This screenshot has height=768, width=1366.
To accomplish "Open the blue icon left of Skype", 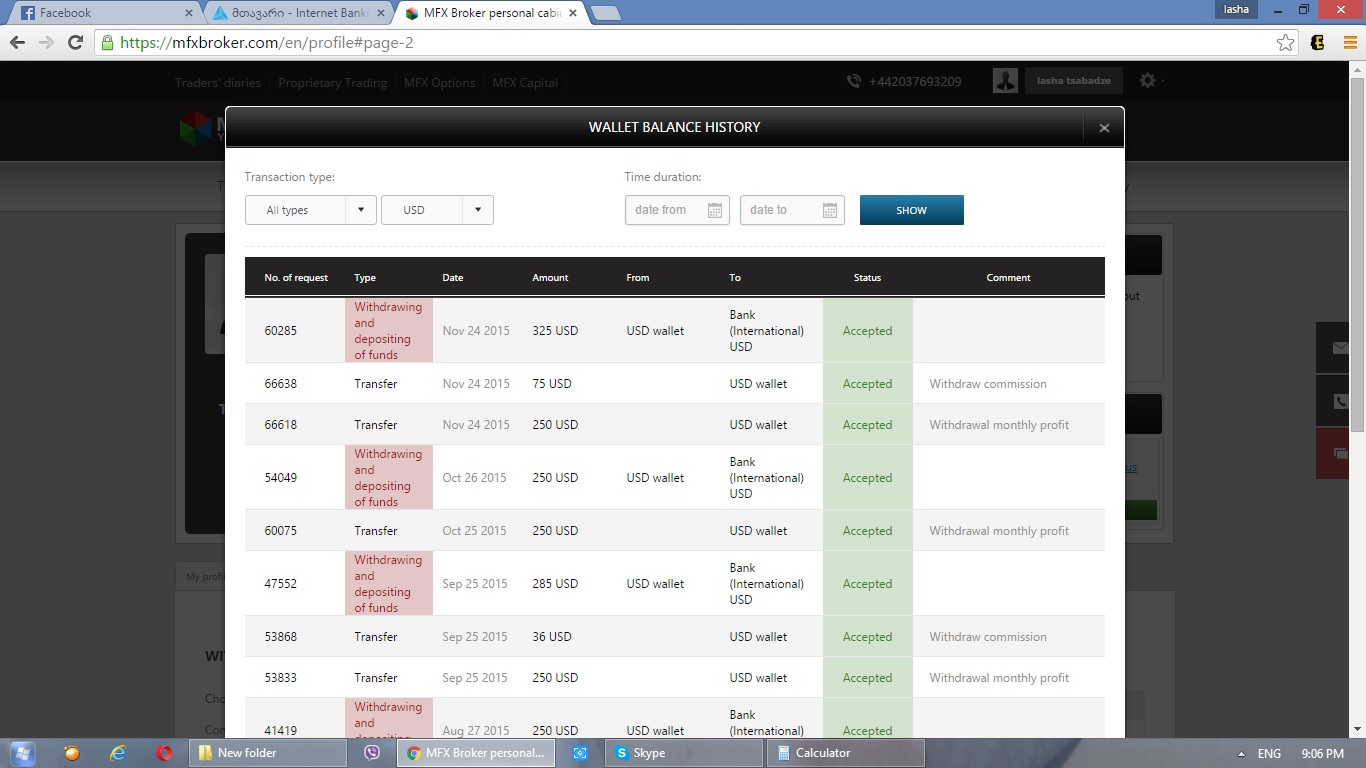I will (x=580, y=753).
